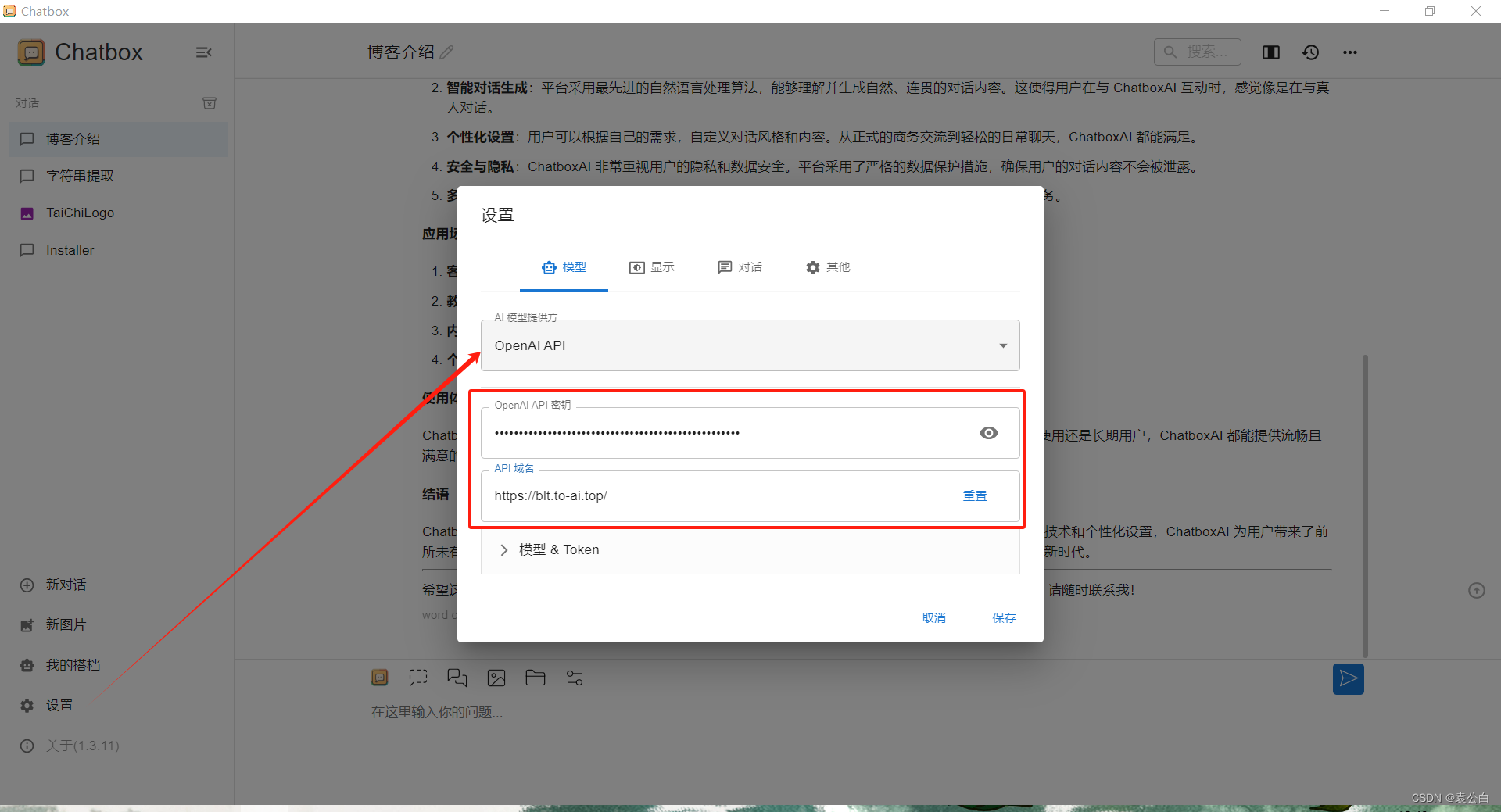Toggle the split panel view icon

[1271, 52]
